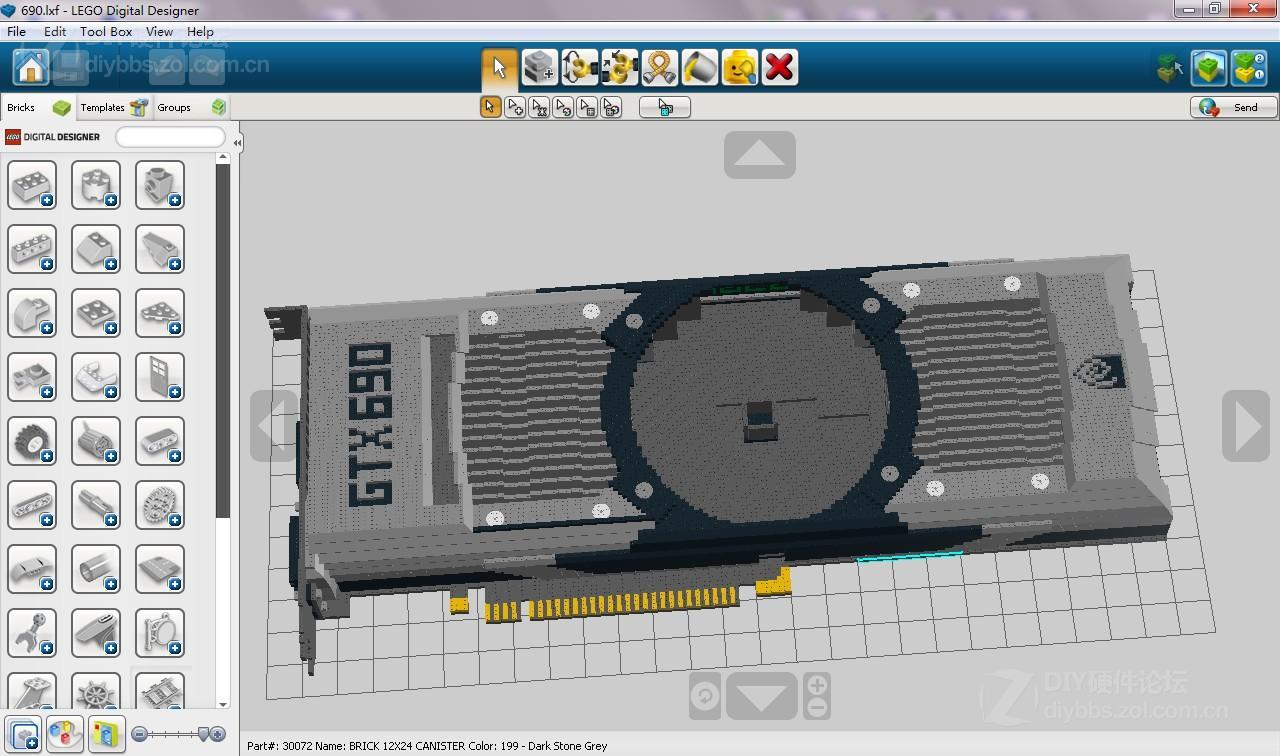Enable single-brick selection mode
The image size is (1280, 756).
coord(490,107)
